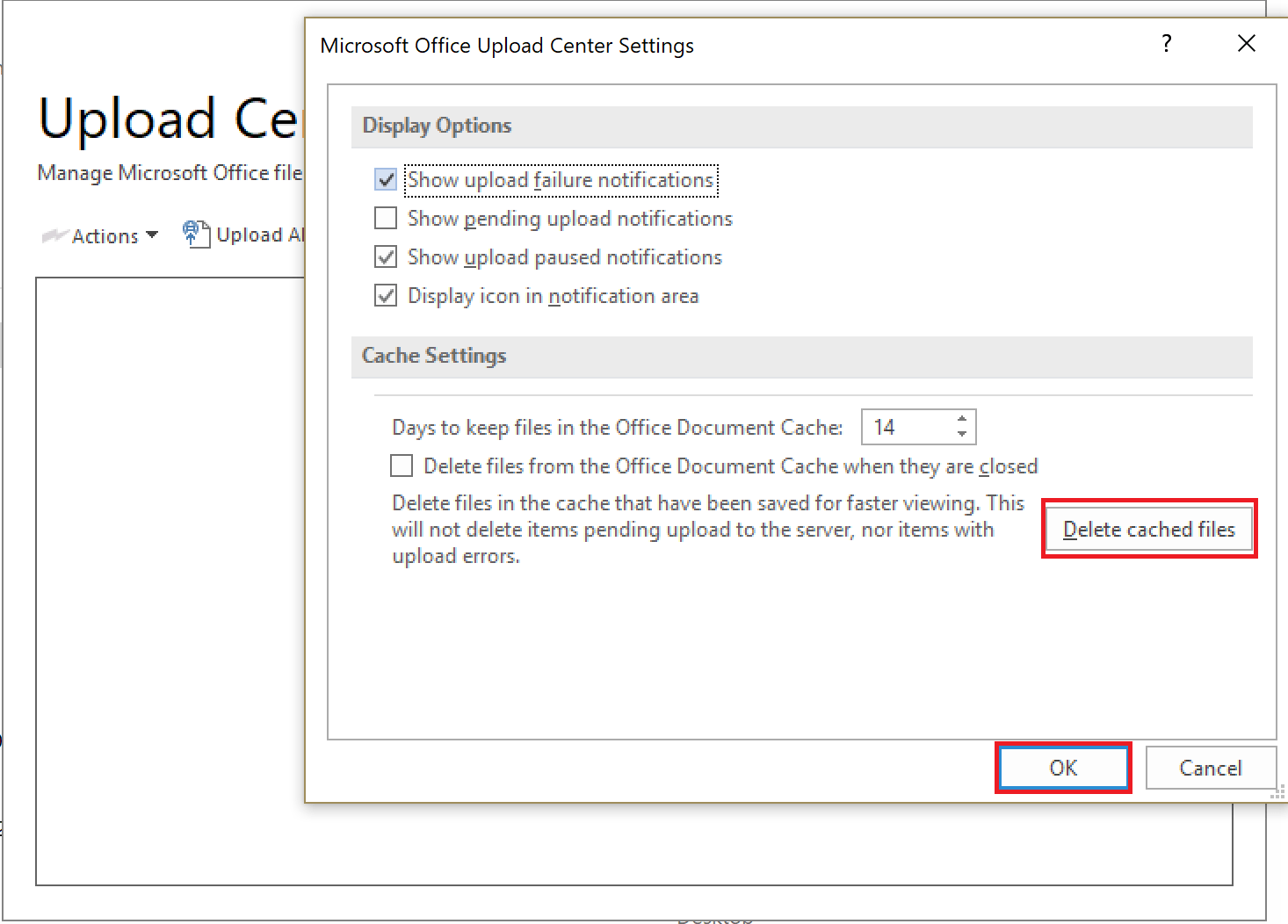The width and height of the screenshot is (1288, 924).
Task: Enable deleting cache files when closed
Action: pyautogui.click(x=401, y=466)
